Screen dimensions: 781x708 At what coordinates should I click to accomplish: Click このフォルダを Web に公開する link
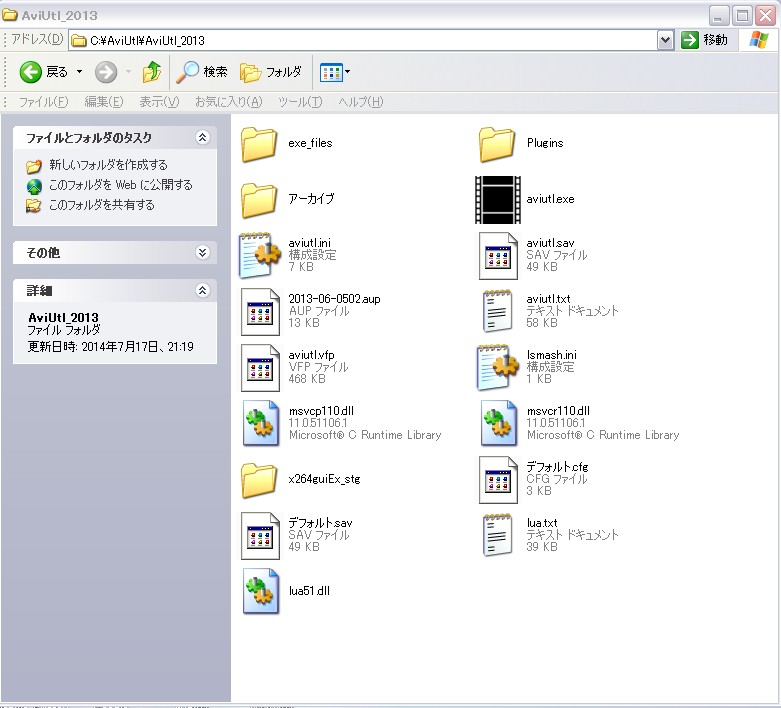click(x=121, y=185)
